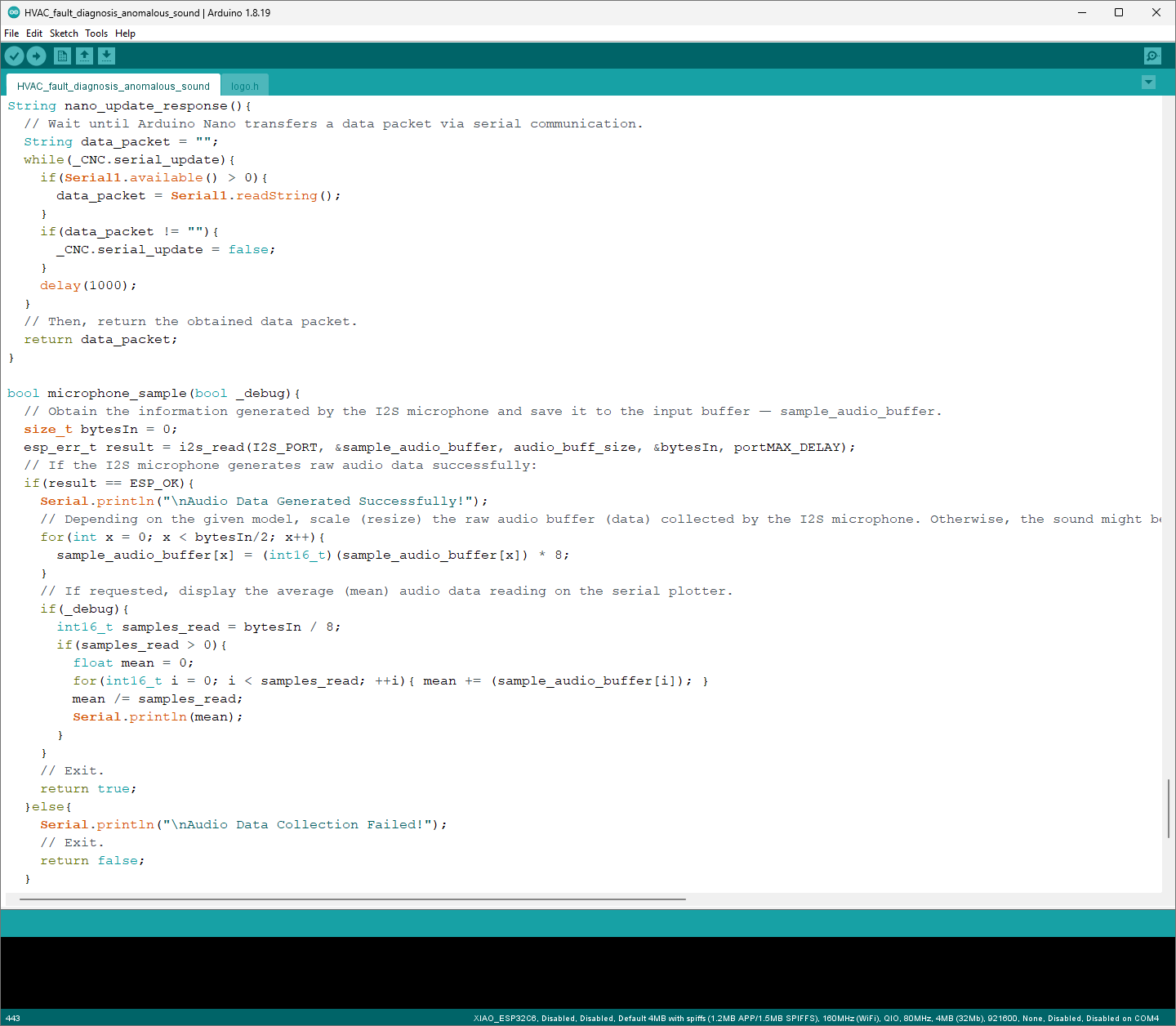Viewport: 1176px width, 1026px height.
Task: Click the horizontal scrollbar under the editor
Action: coord(352,899)
